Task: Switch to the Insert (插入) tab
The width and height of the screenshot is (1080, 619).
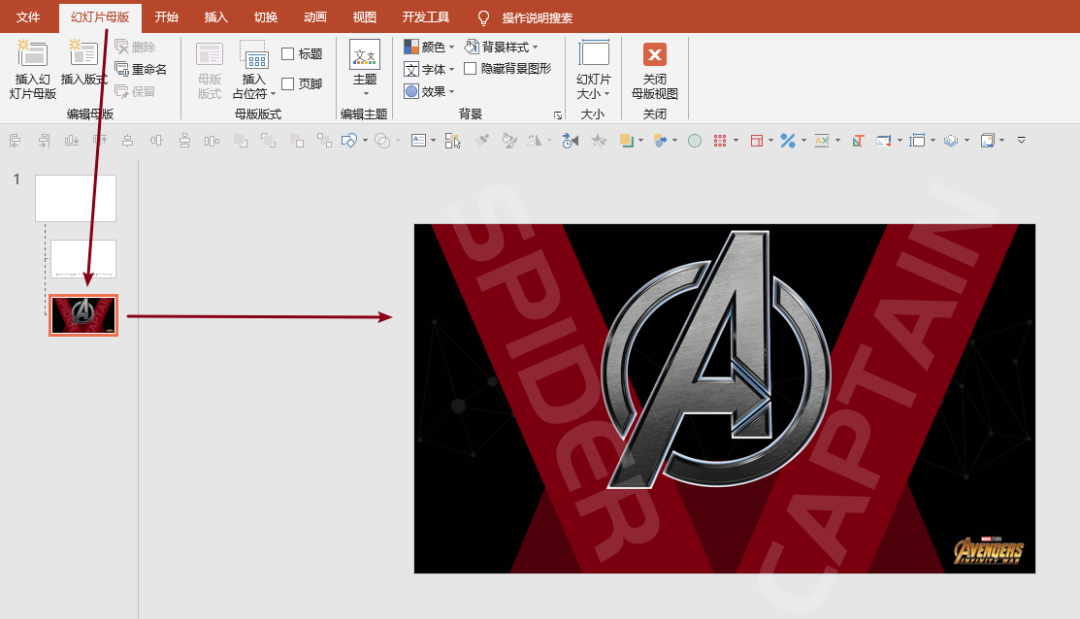Action: tap(216, 17)
